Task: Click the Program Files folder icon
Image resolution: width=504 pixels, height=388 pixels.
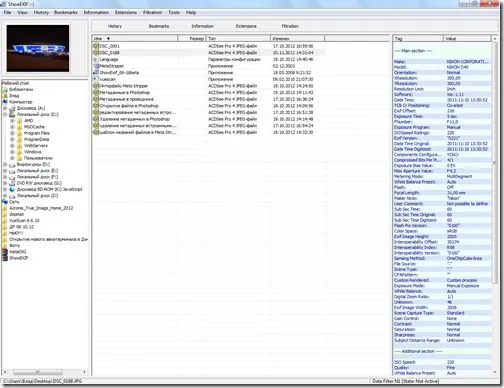Action: 20,133
